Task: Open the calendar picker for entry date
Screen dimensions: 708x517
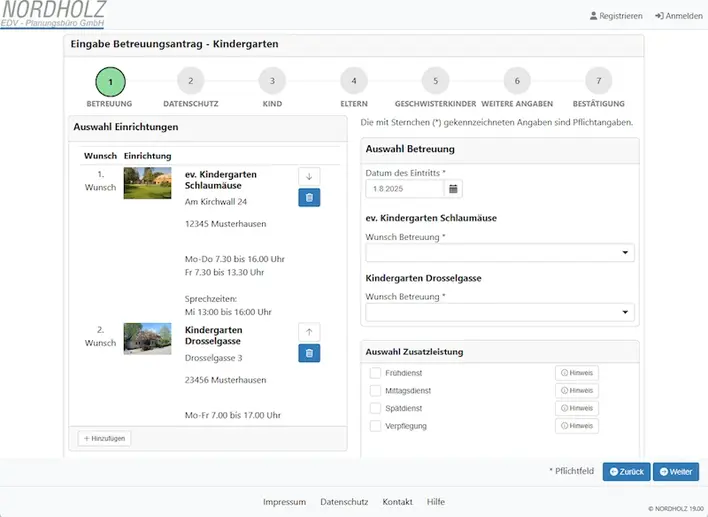Action: click(452, 188)
